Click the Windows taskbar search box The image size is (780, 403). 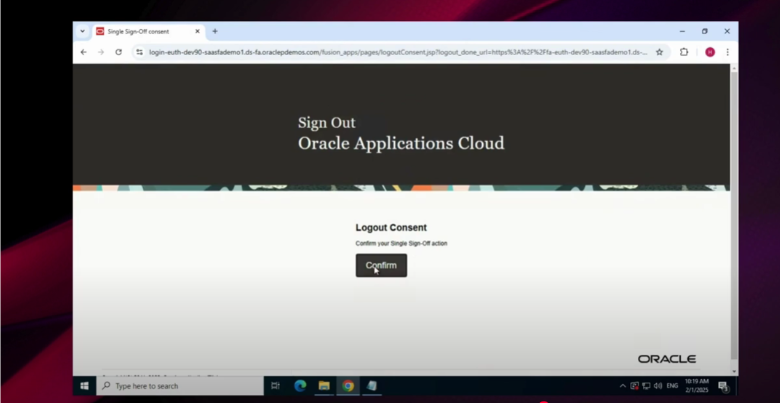click(x=178, y=385)
